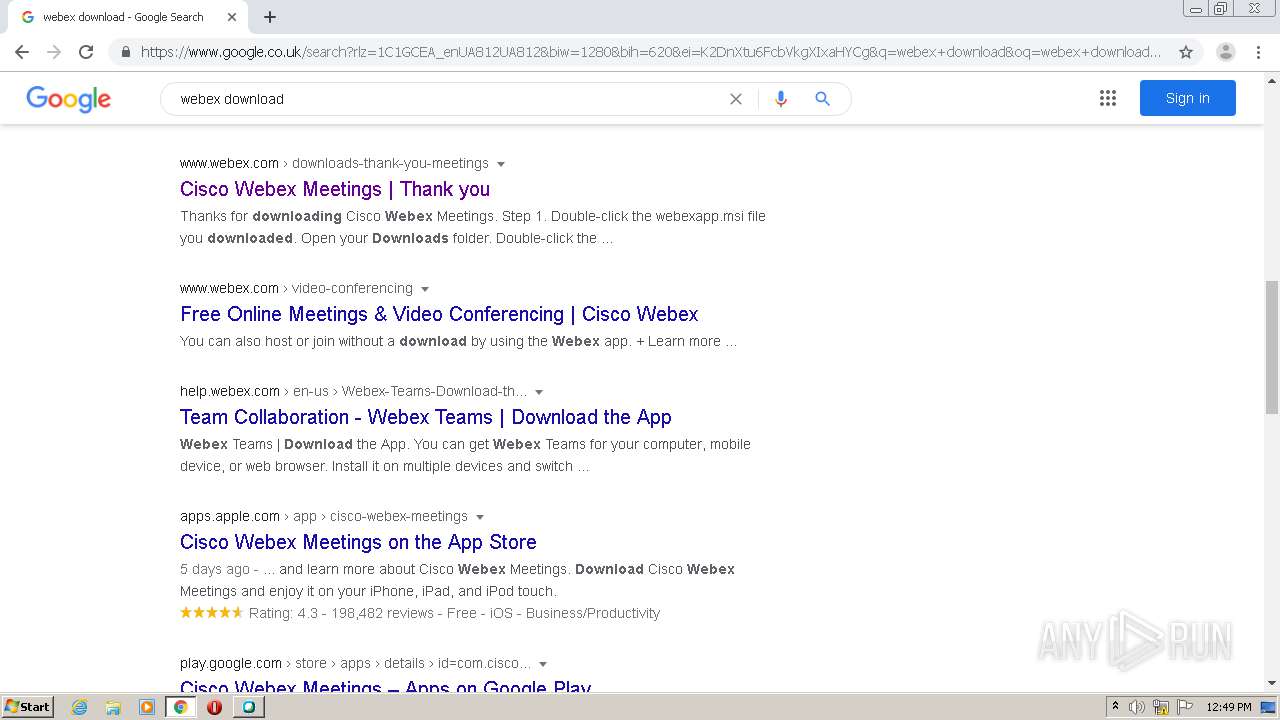The height and width of the screenshot is (720, 1280).
Task: Open volume control in tray
Action: click(1137, 707)
